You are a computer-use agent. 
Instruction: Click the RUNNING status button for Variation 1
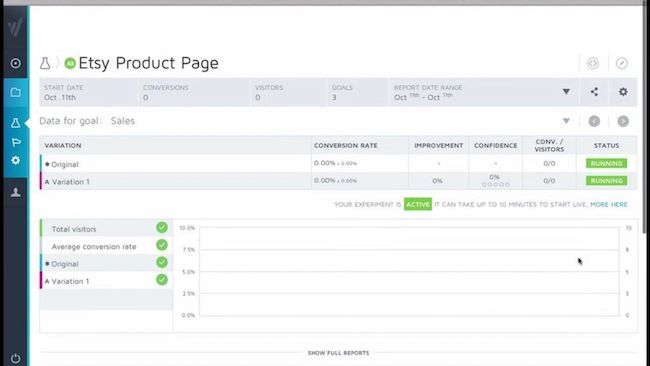(606, 181)
